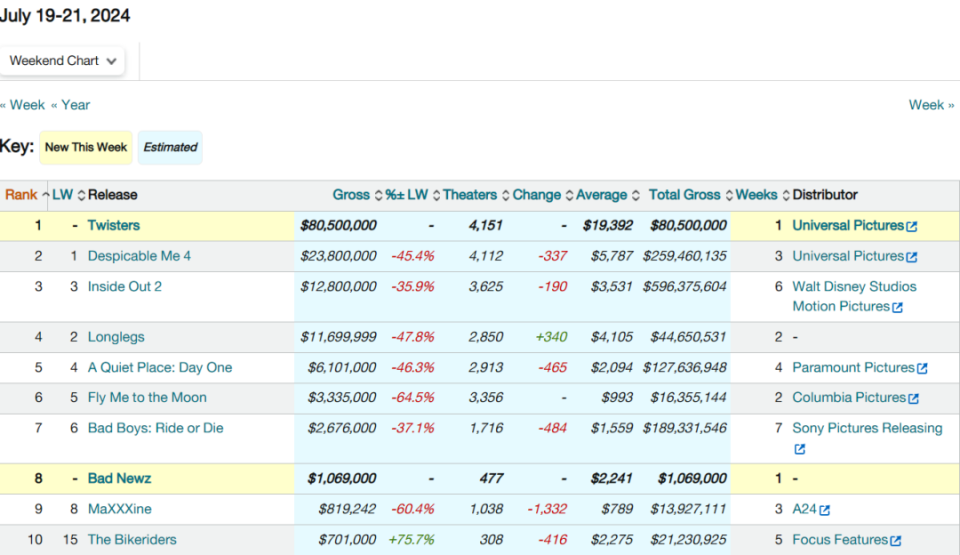
Task: Open Inside Out 2 release link
Action: pos(124,287)
